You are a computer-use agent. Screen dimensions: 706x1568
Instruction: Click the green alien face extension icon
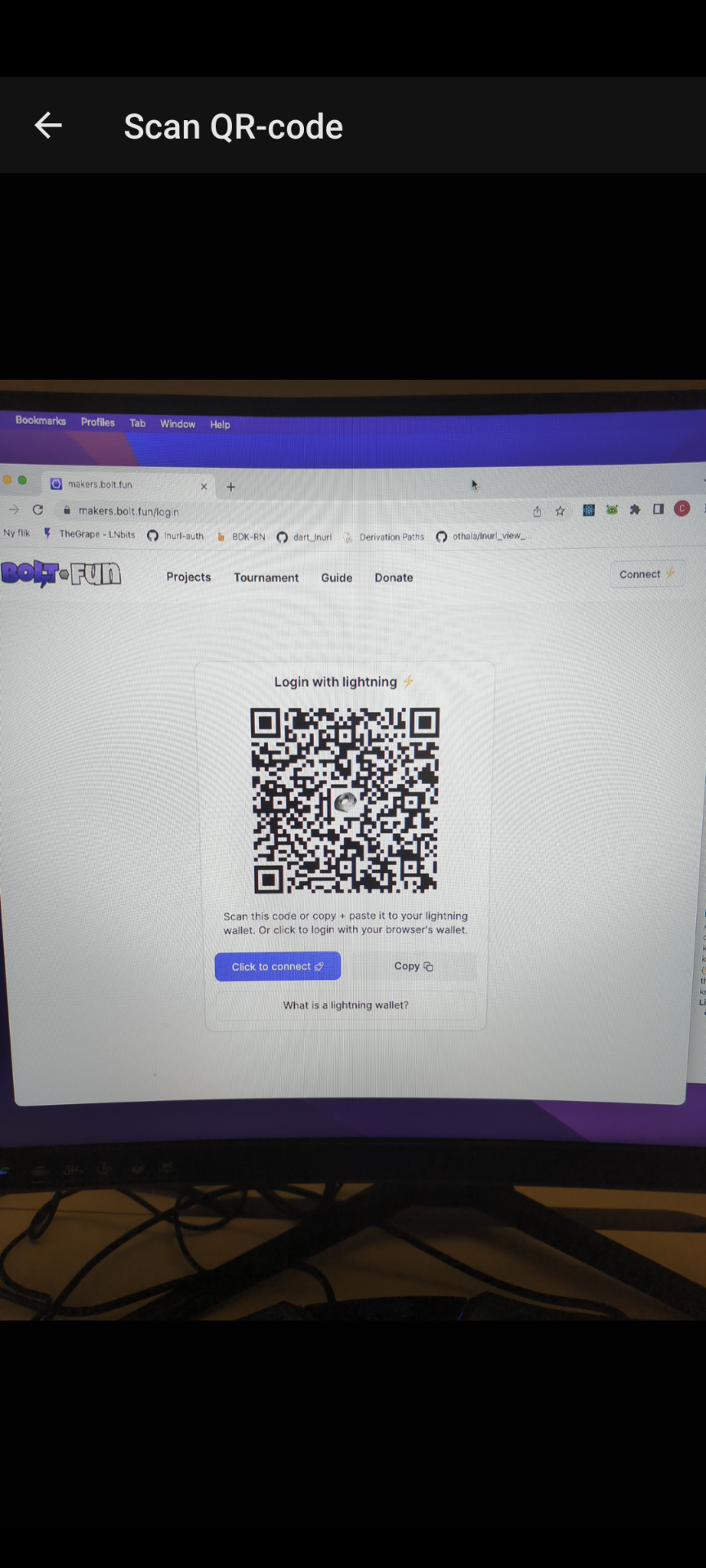[612, 510]
